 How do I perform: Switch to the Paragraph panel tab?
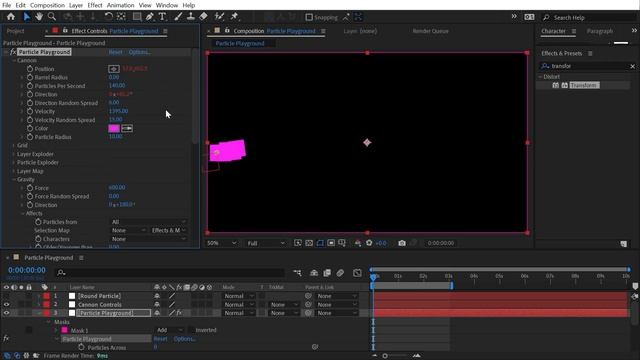click(600, 31)
